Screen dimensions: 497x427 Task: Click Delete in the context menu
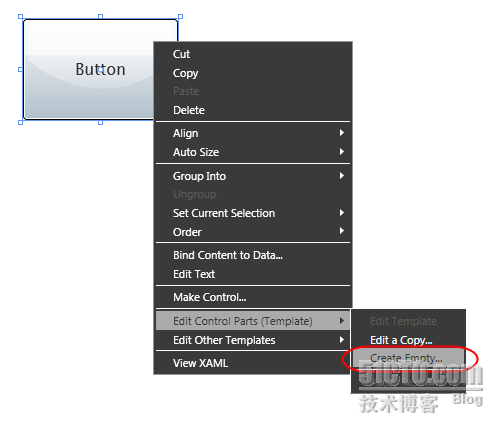point(253,110)
